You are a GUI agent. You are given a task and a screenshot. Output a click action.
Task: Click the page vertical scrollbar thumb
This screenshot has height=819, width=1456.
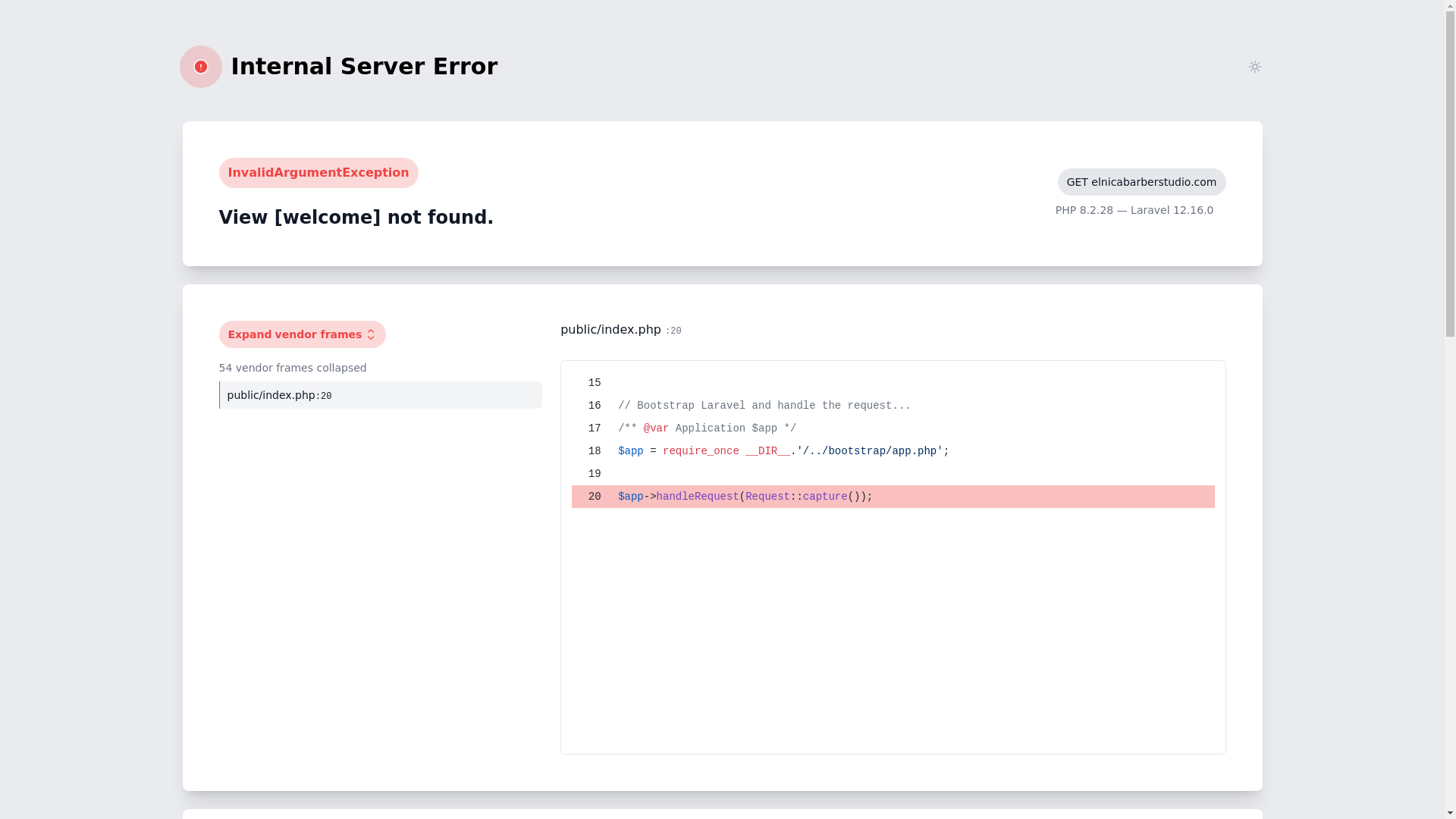(1450, 174)
